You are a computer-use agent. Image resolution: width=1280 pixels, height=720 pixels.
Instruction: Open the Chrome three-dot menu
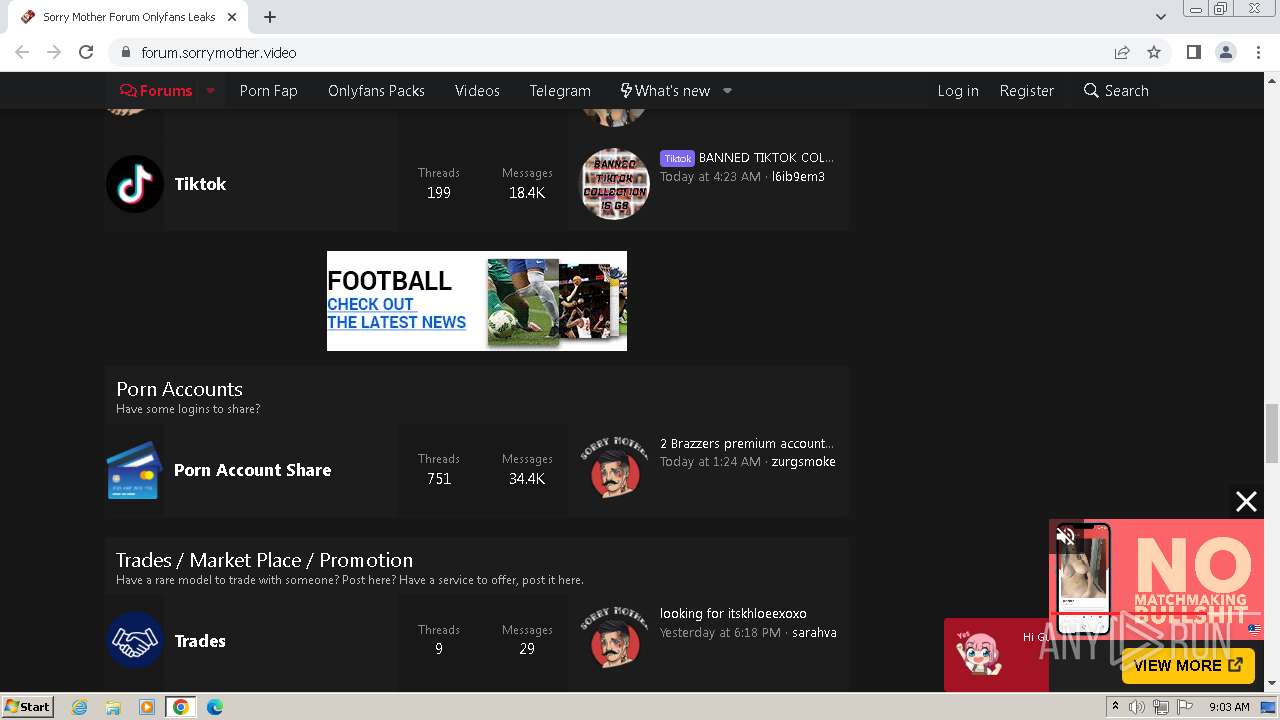(x=1259, y=52)
